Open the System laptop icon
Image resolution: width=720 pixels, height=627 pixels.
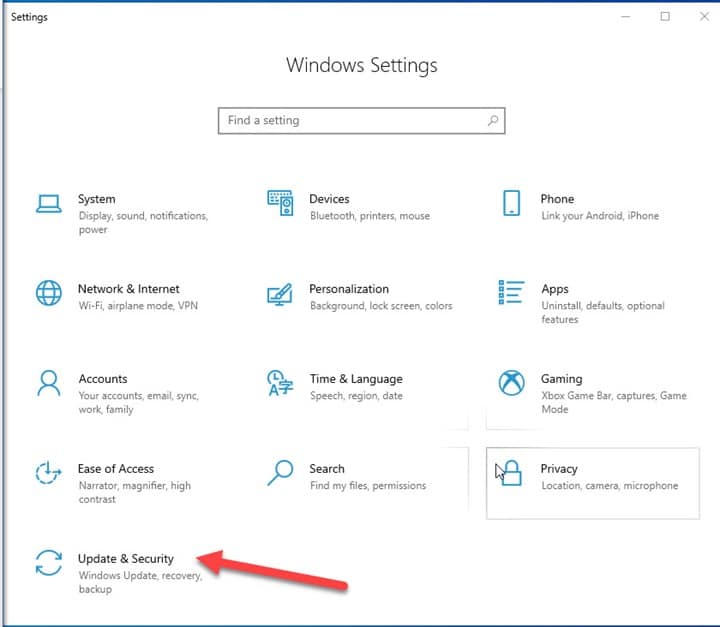tap(49, 203)
